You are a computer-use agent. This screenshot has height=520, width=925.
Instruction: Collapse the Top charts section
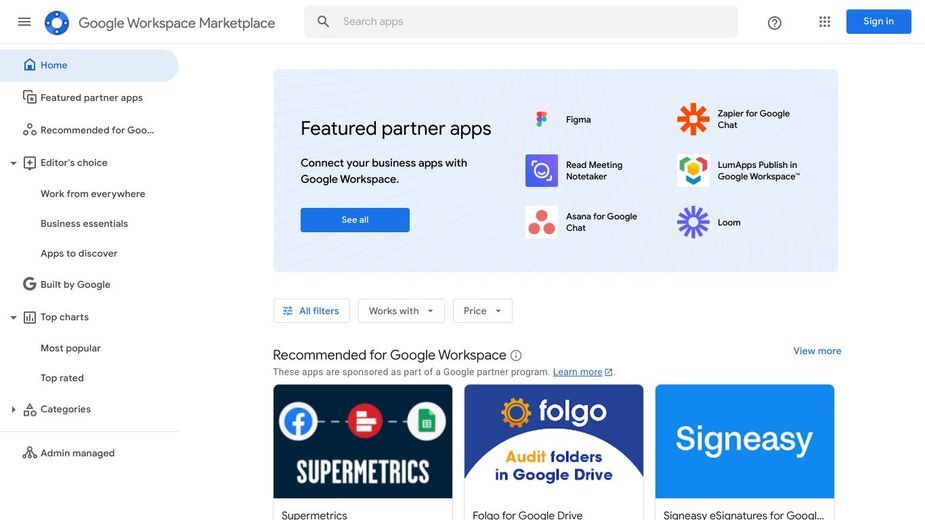click(13, 318)
